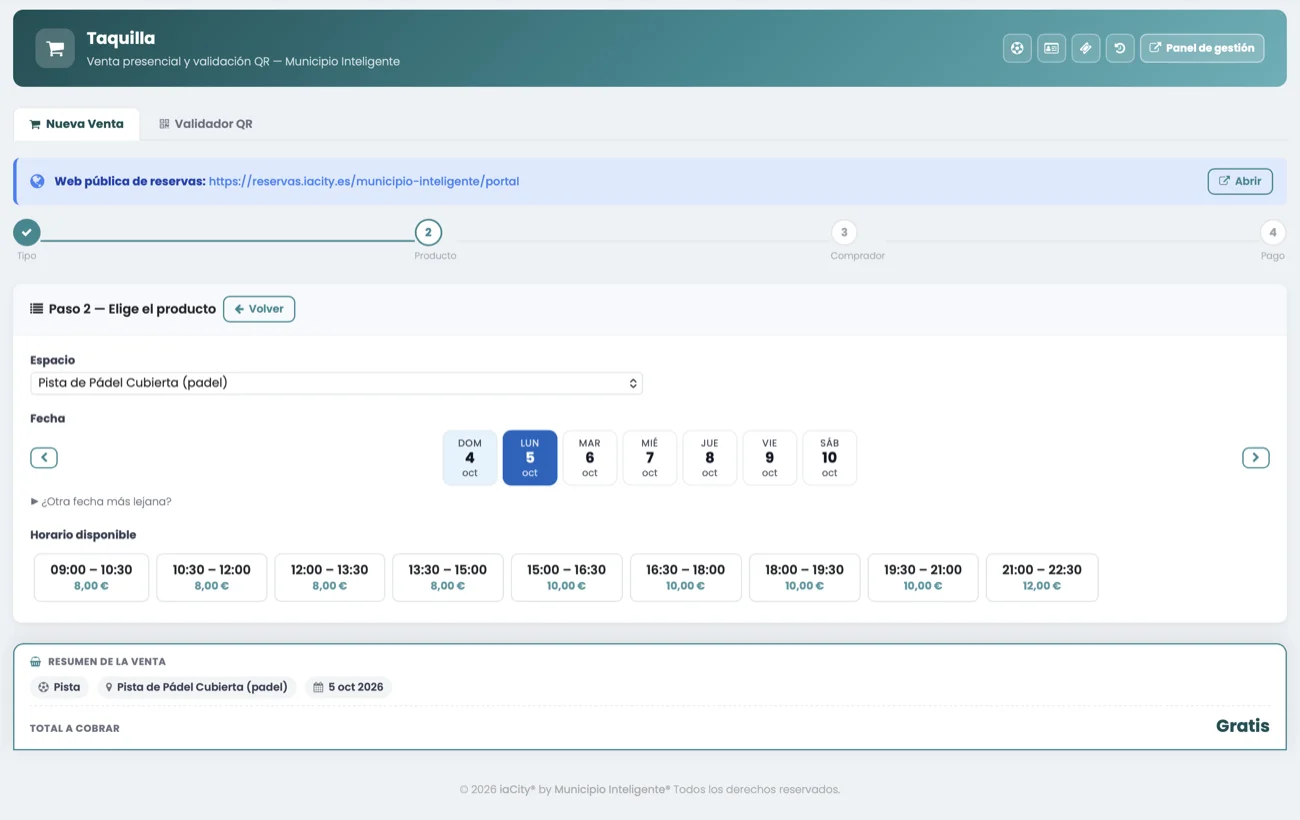Go to previous week with left chevron
The image size is (1300, 820).
click(44, 458)
